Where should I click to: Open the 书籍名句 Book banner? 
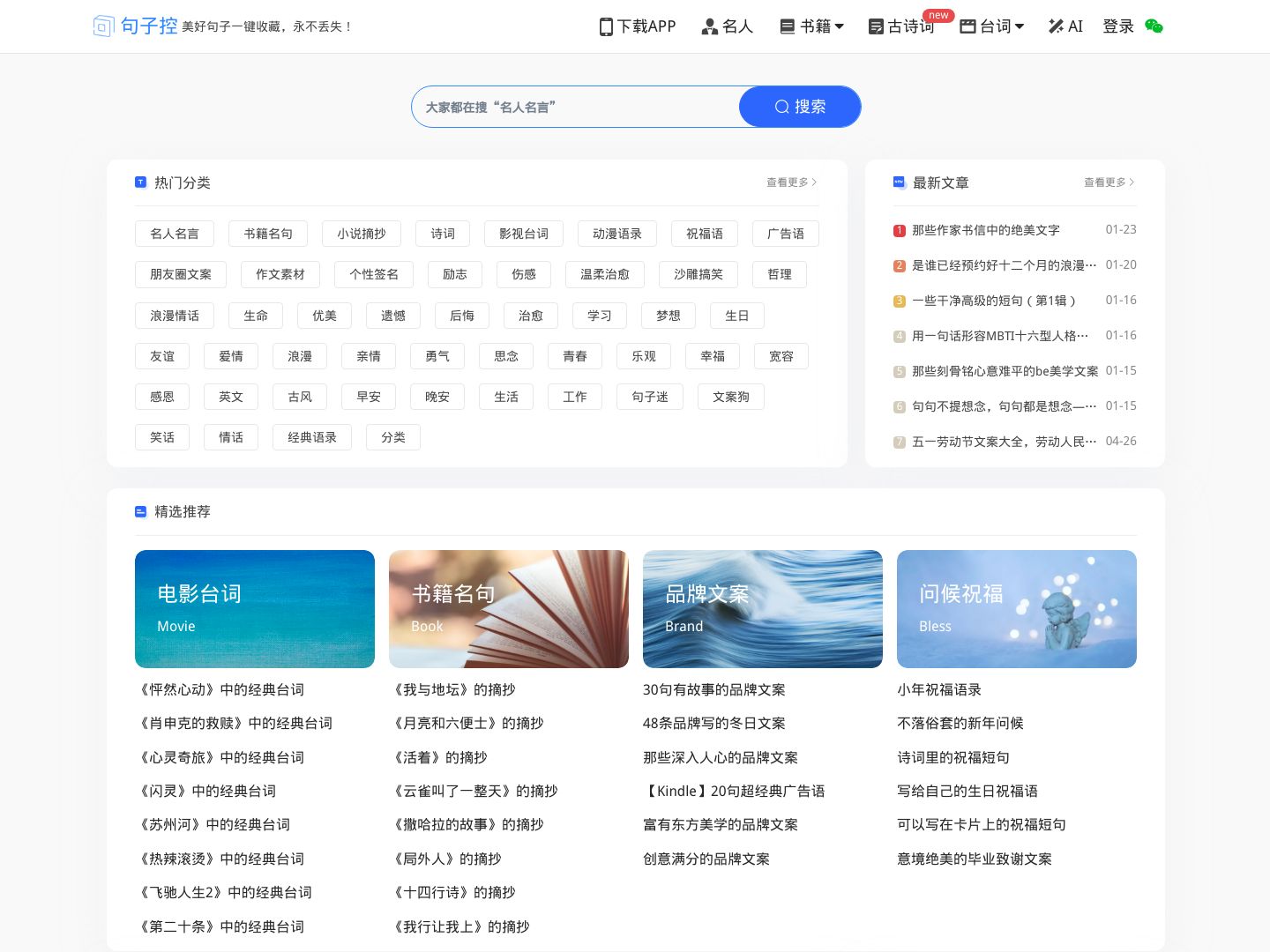[x=509, y=609]
